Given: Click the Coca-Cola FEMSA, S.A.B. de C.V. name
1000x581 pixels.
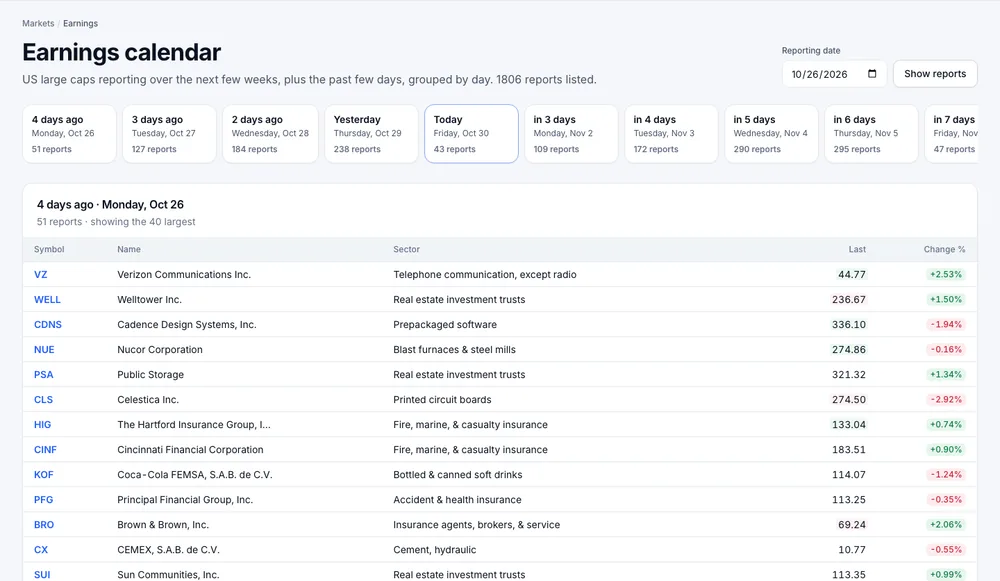Looking at the screenshot, I should click(195, 474).
